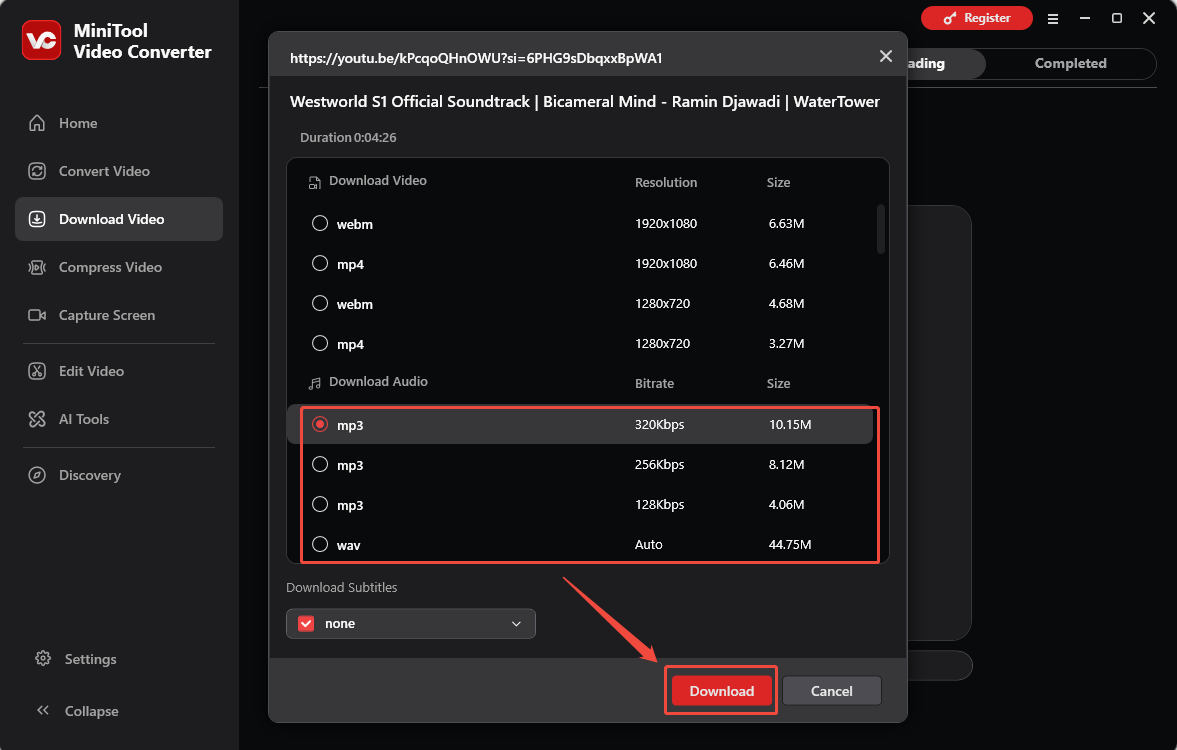Click the Download Video section icon

pyautogui.click(x=315, y=182)
